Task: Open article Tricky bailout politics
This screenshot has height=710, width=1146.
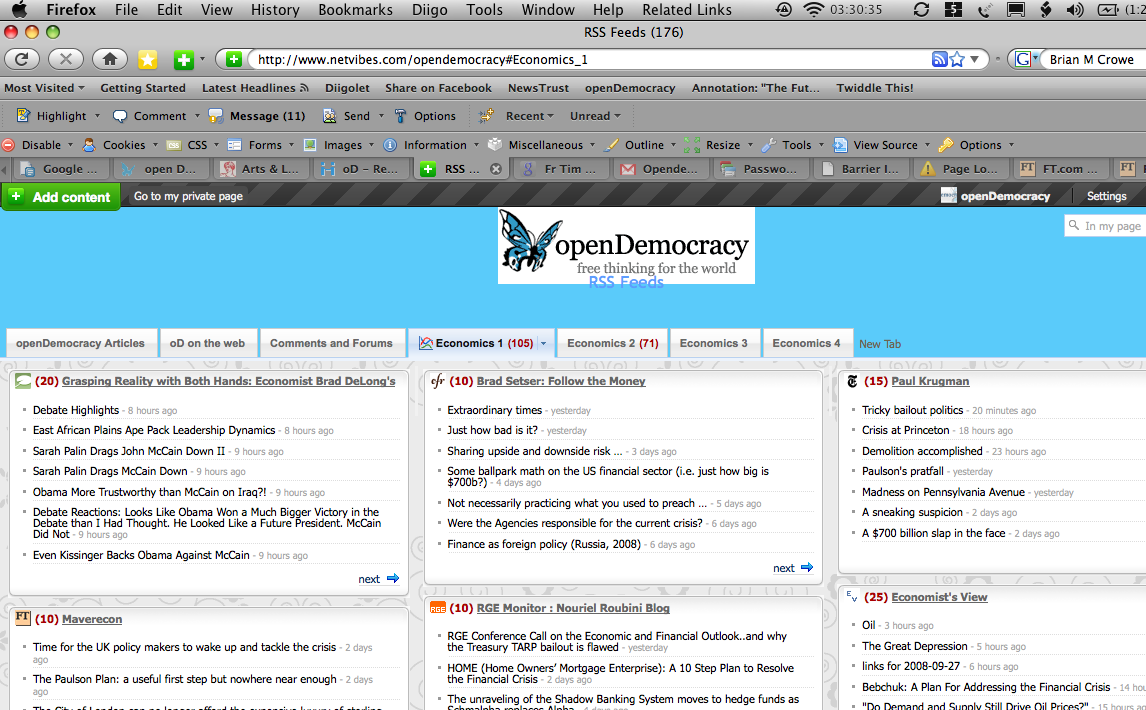Action: [x=912, y=410]
